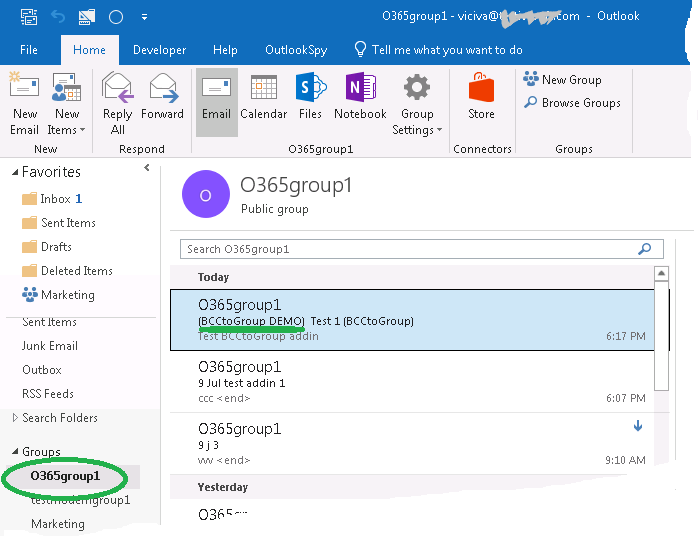Select the Email view of the group
The width and height of the screenshot is (698, 536).
coord(217,102)
